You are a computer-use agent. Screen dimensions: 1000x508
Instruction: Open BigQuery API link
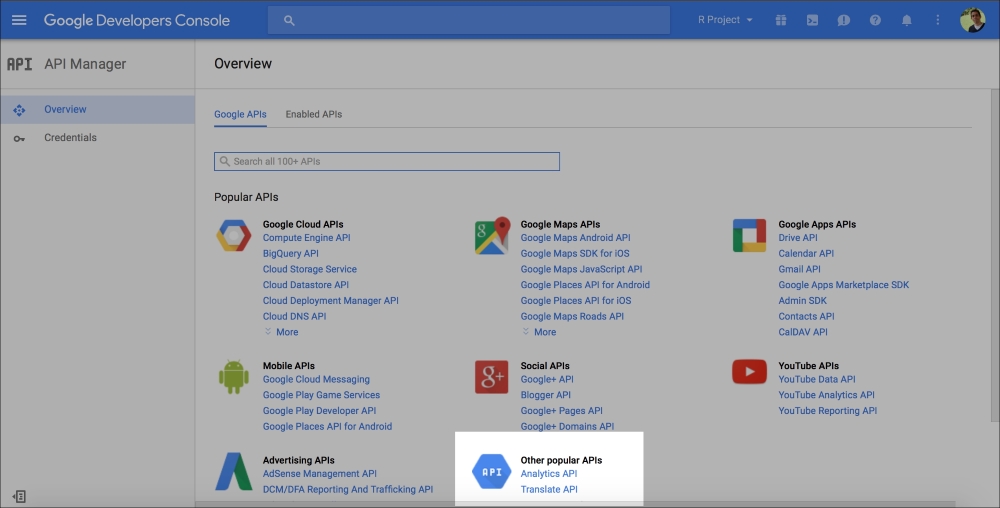click(291, 254)
